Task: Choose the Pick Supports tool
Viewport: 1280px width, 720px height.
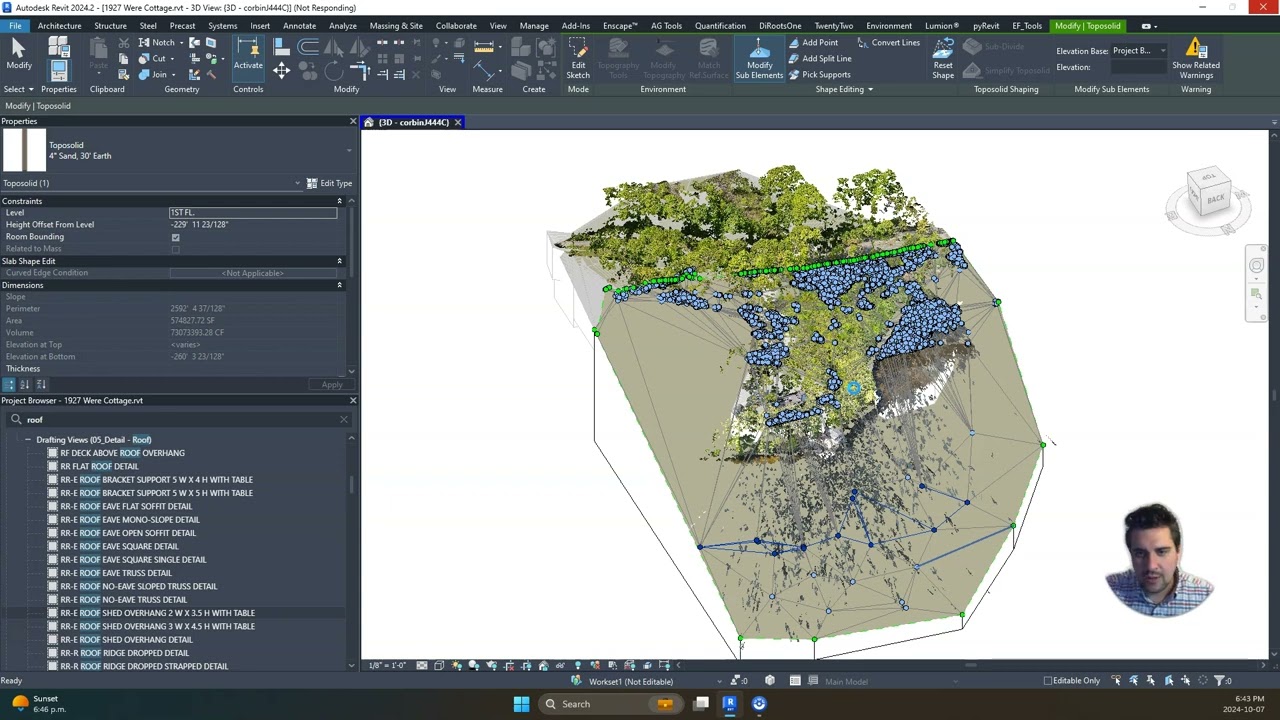Action: (x=819, y=75)
